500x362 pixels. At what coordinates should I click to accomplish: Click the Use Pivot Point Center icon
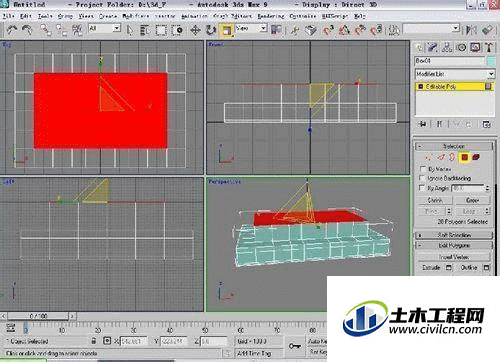point(276,30)
